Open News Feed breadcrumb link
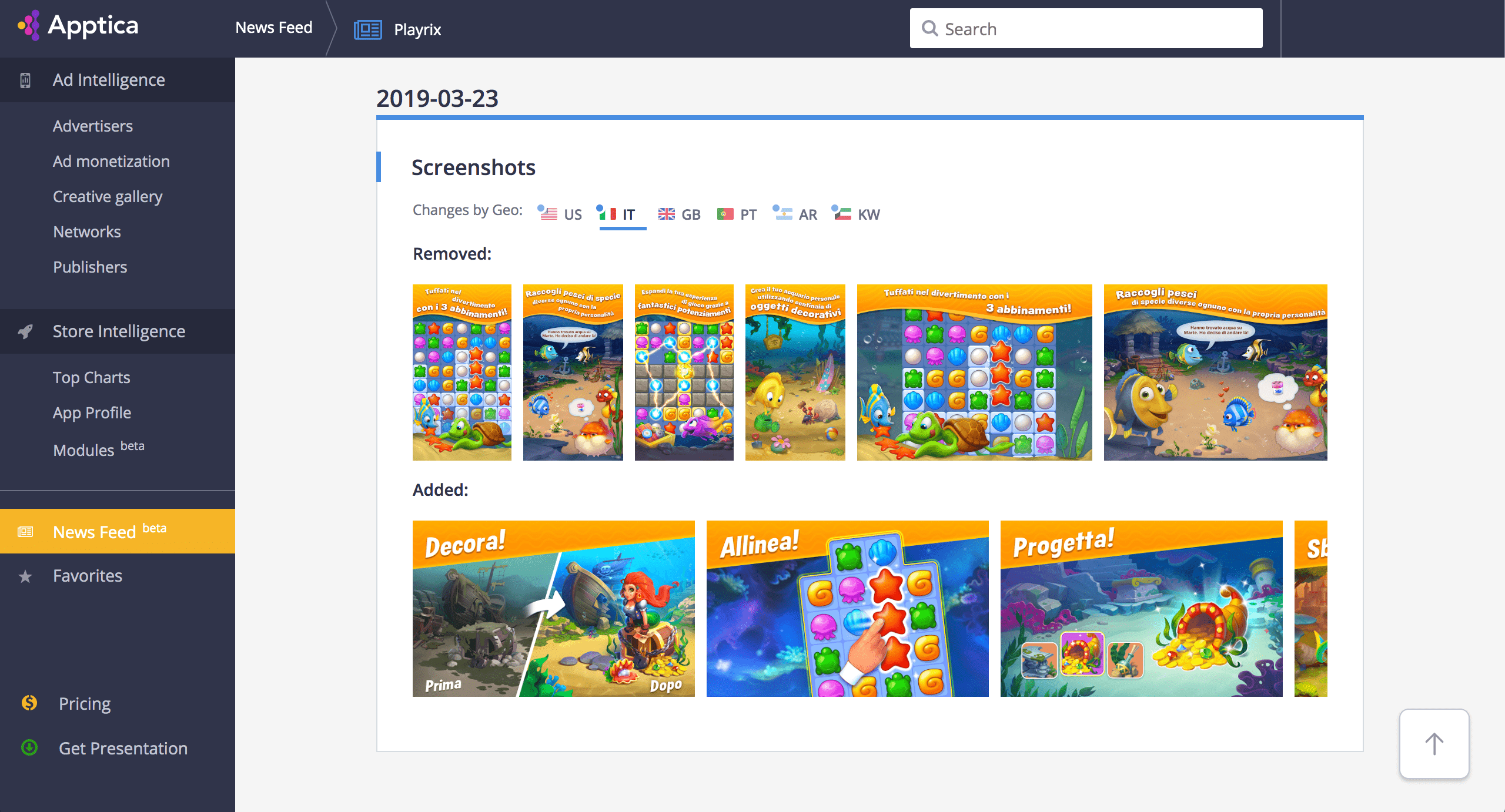Viewport: 1505px width, 812px height. 273,28
